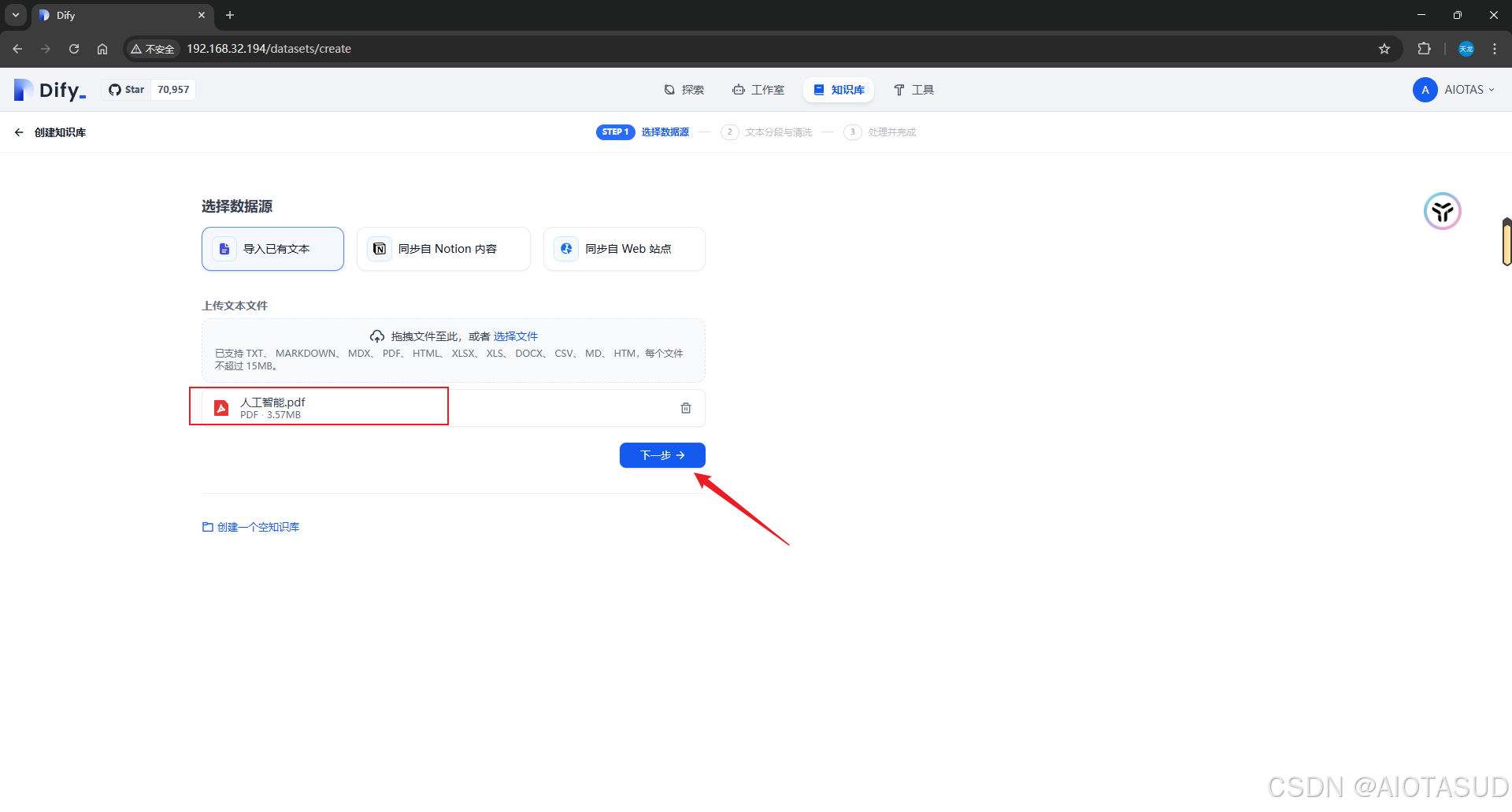Open the Dify assistant bubble on the right
1512x812 pixels.
pos(1442,210)
